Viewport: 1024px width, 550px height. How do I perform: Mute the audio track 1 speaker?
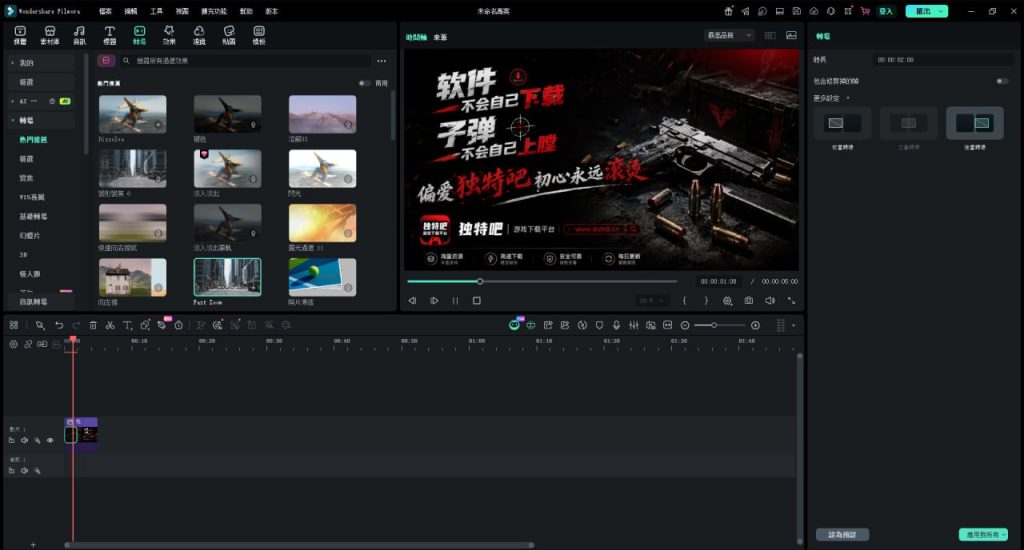pyautogui.click(x=24, y=470)
